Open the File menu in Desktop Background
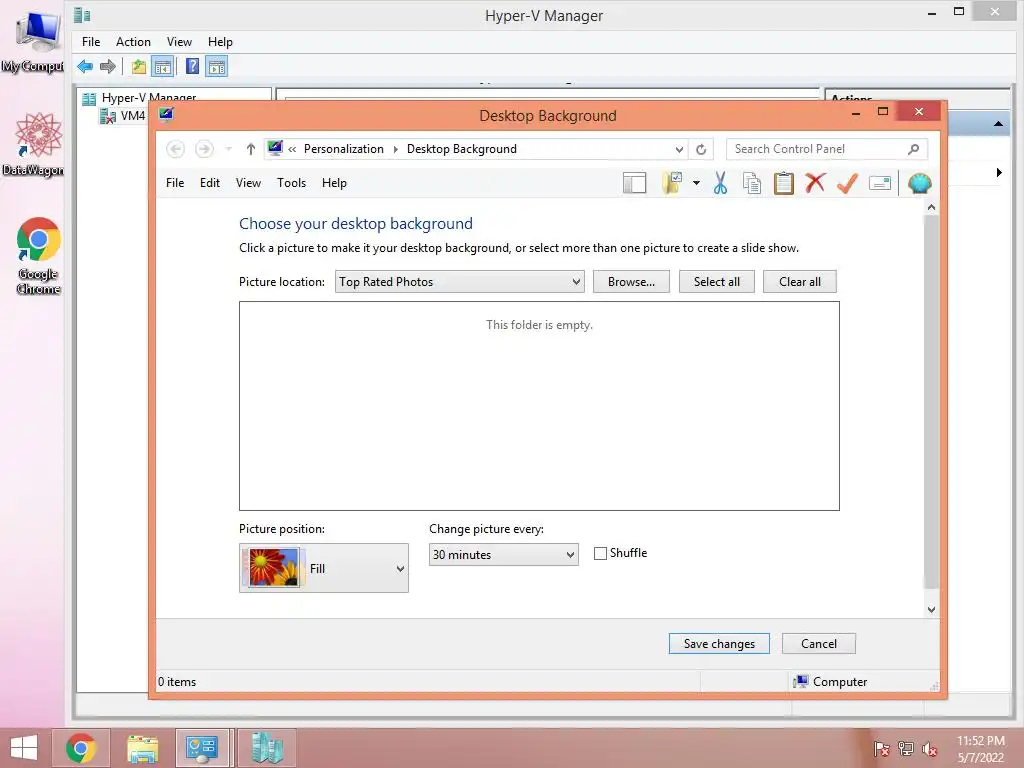This screenshot has height=768, width=1024. pos(175,183)
